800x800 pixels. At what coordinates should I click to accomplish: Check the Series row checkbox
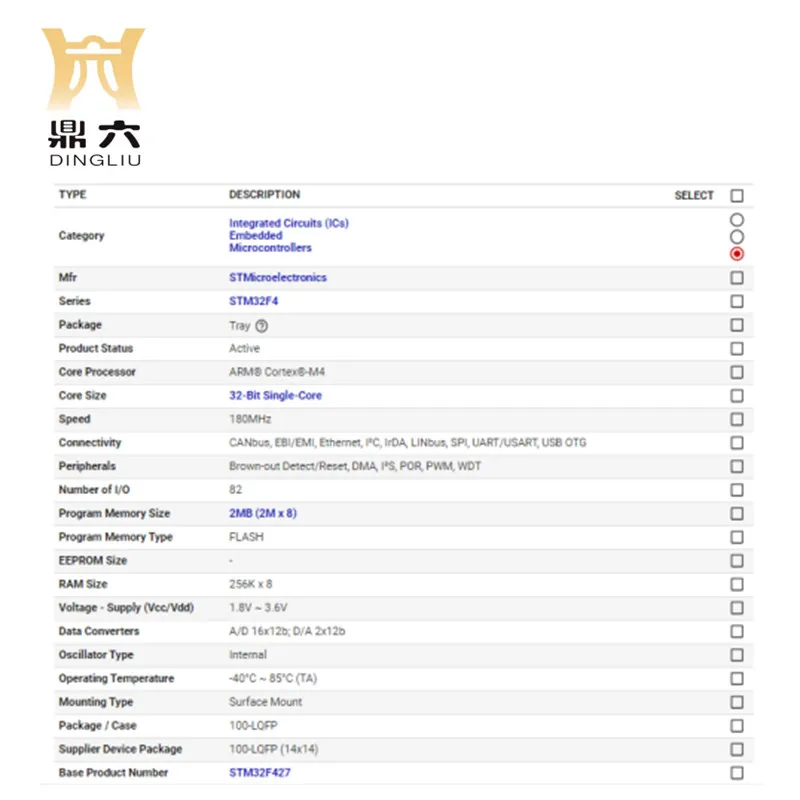pos(736,301)
